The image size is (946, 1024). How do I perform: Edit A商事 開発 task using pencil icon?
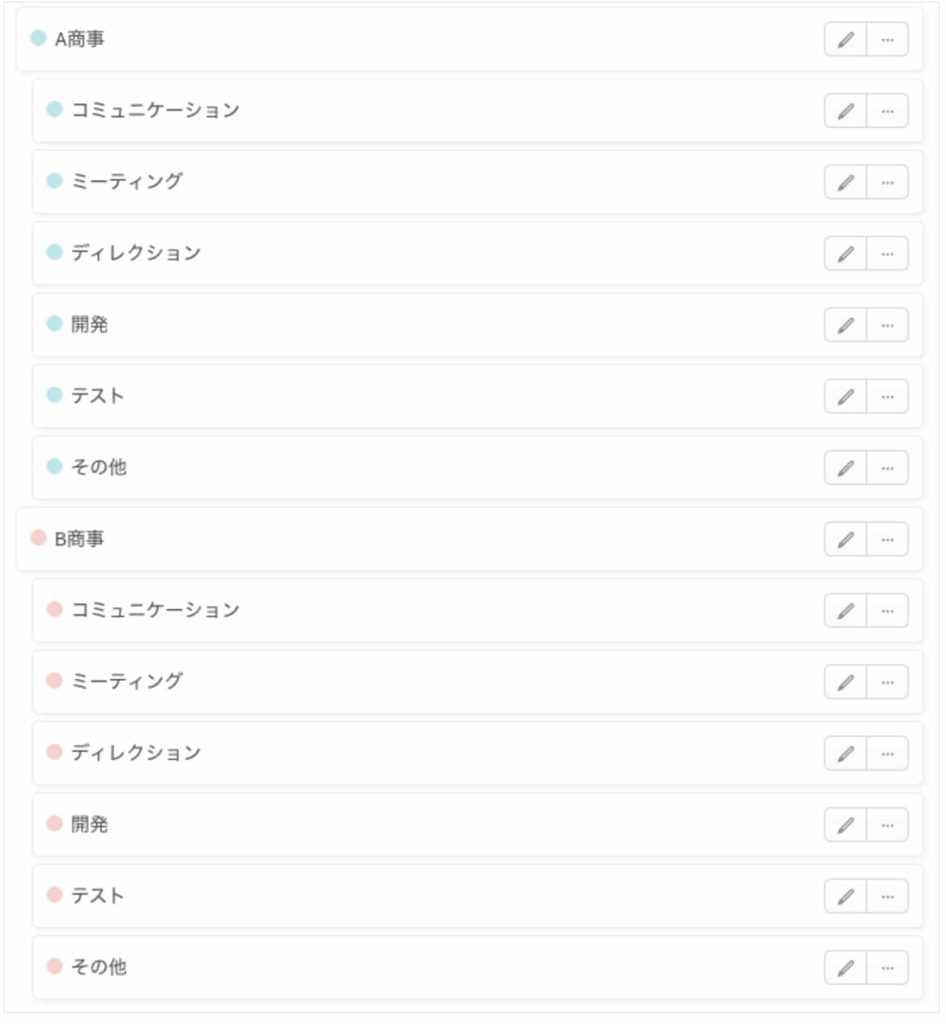(x=846, y=325)
